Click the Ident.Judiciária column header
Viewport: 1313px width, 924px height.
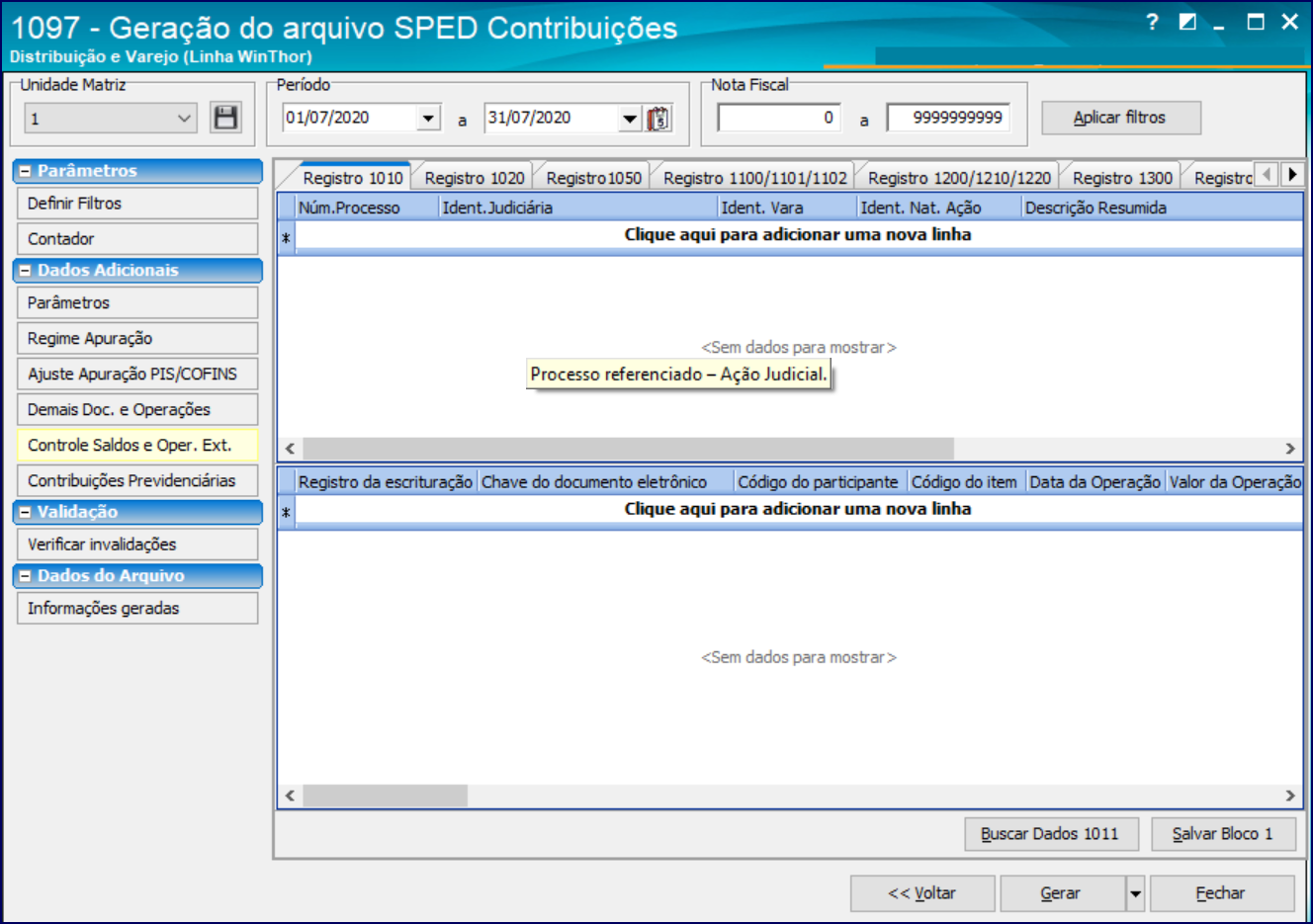pos(577,208)
